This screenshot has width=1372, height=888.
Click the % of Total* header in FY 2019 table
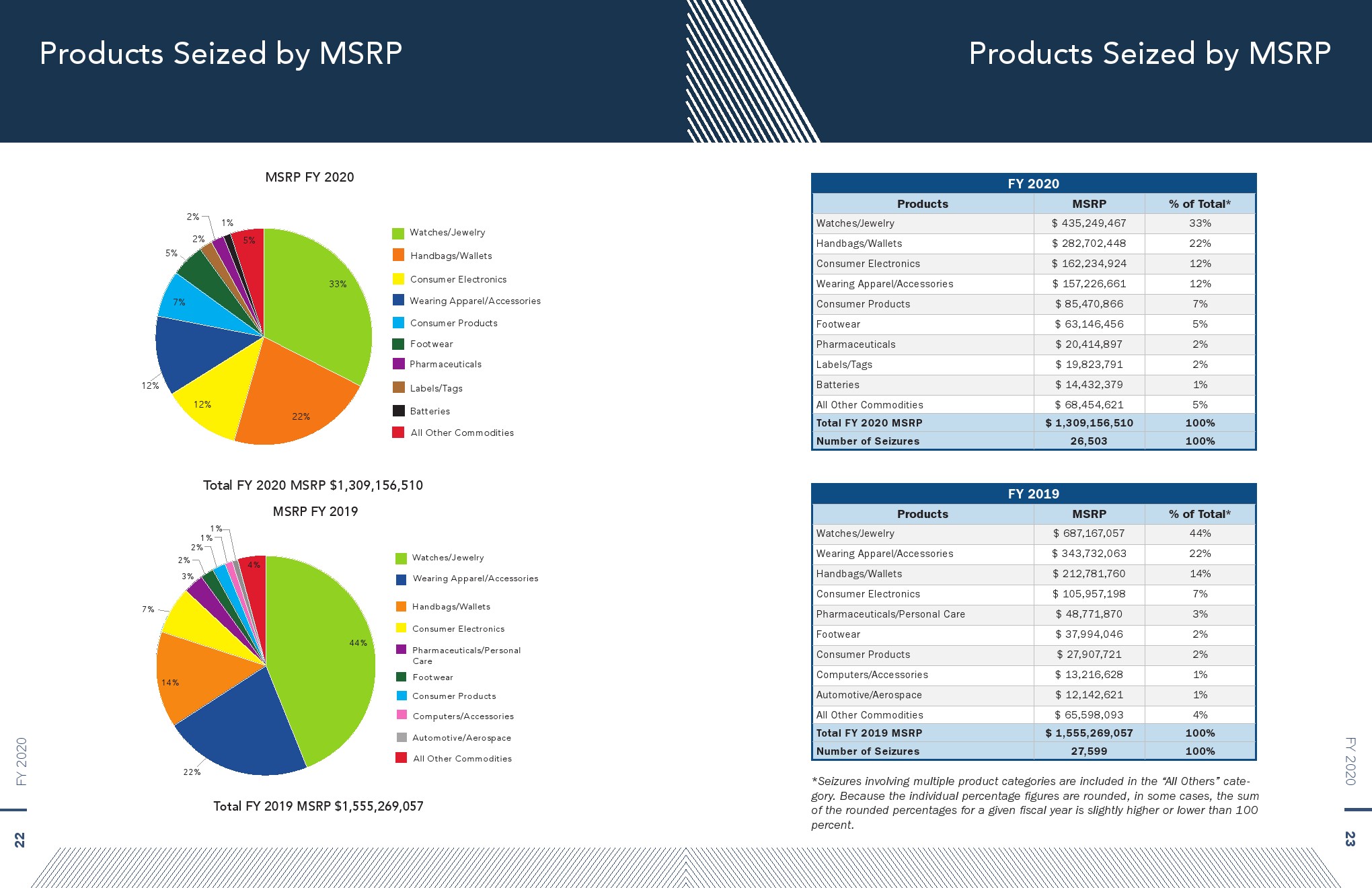[x=1199, y=514]
